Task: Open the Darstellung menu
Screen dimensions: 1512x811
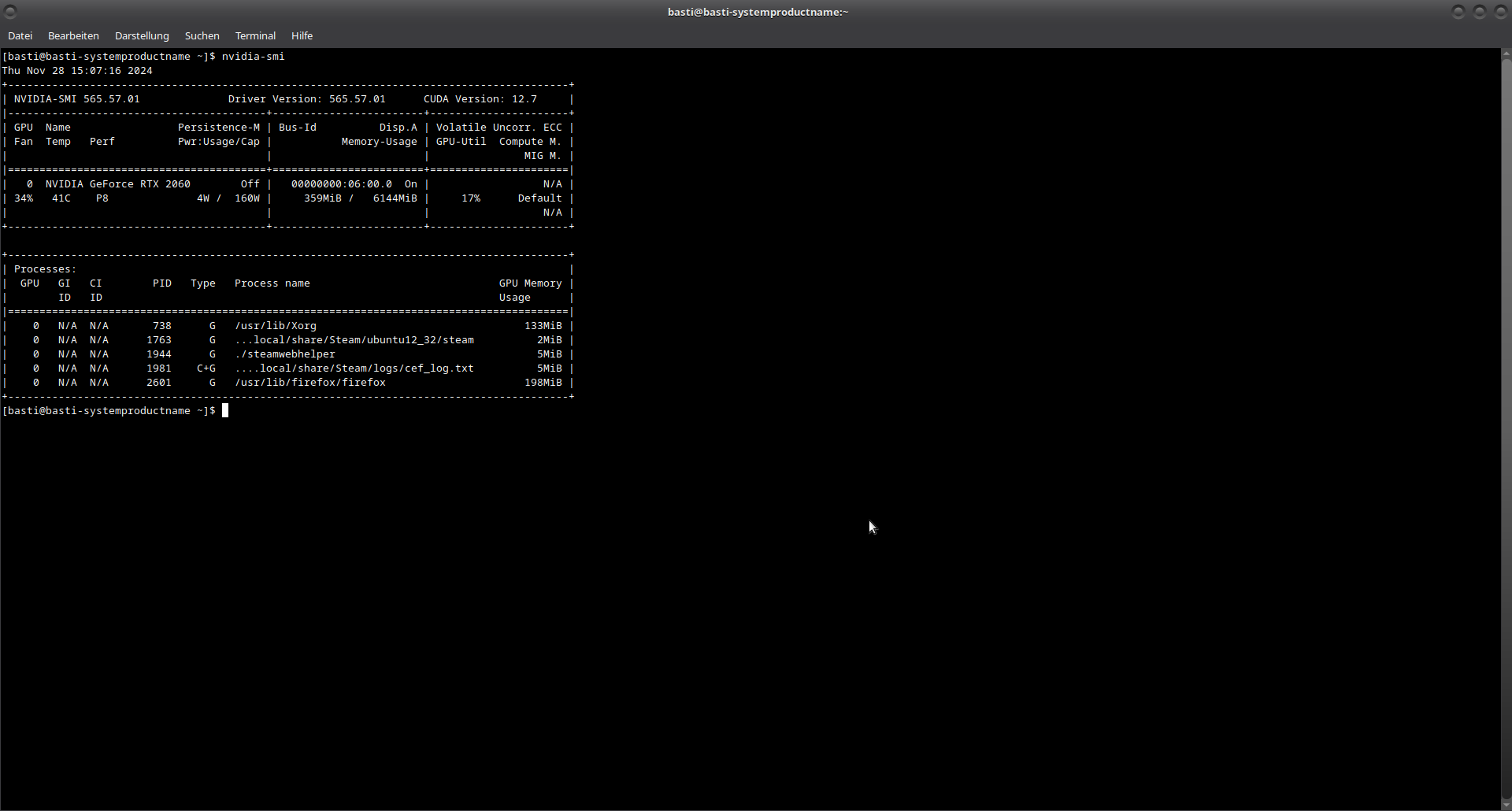Action: [x=142, y=36]
